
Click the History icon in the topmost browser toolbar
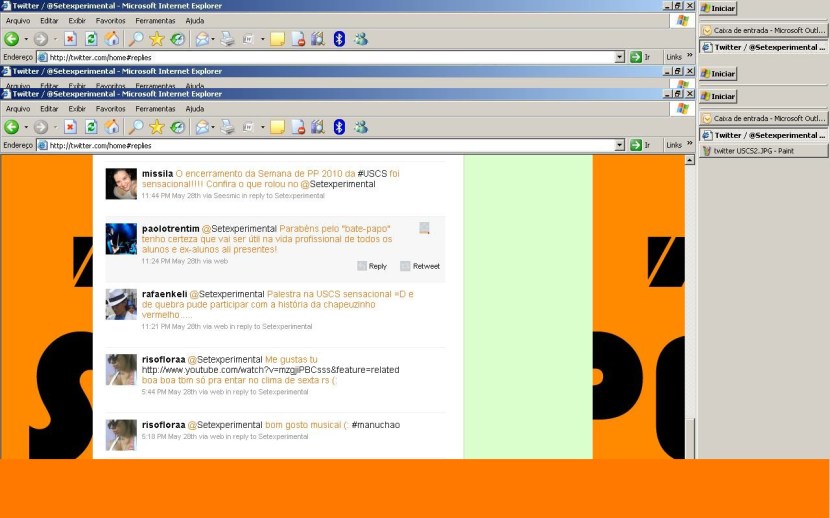177,39
